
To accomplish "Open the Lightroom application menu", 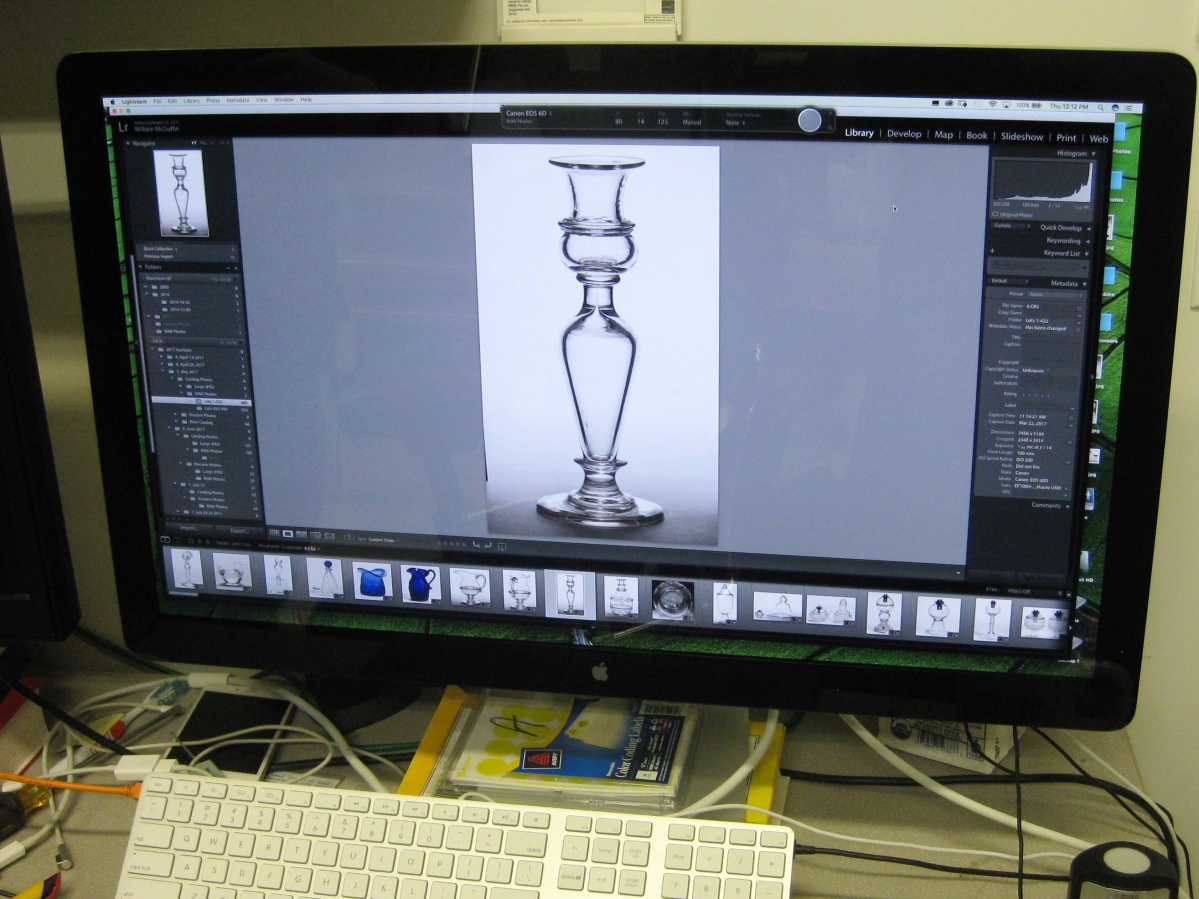I will click(135, 102).
